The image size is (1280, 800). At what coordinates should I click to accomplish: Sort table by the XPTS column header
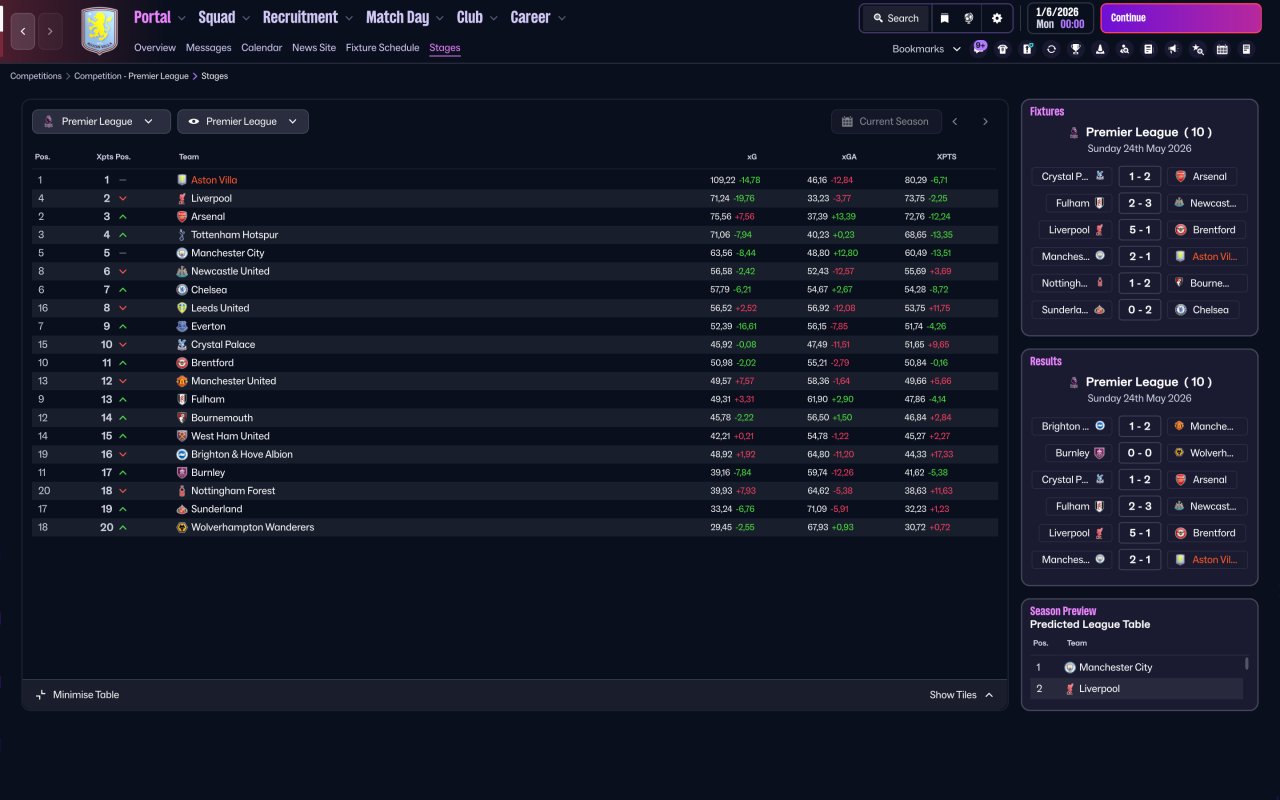click(x=946, y=157)
